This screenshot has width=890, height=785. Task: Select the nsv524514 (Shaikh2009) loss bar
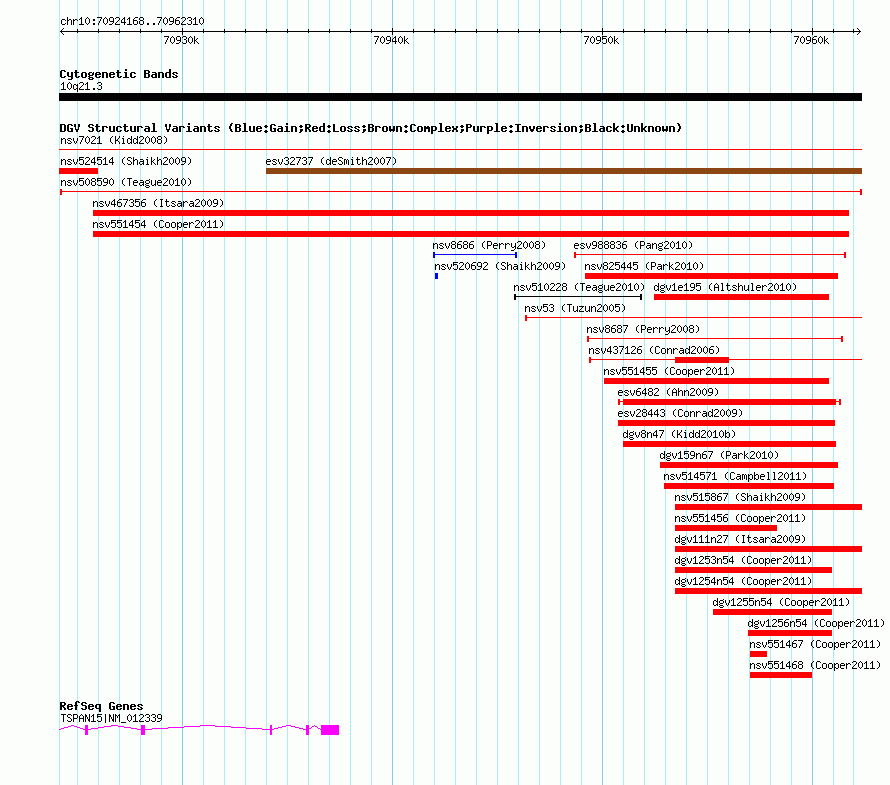(79, 171)
